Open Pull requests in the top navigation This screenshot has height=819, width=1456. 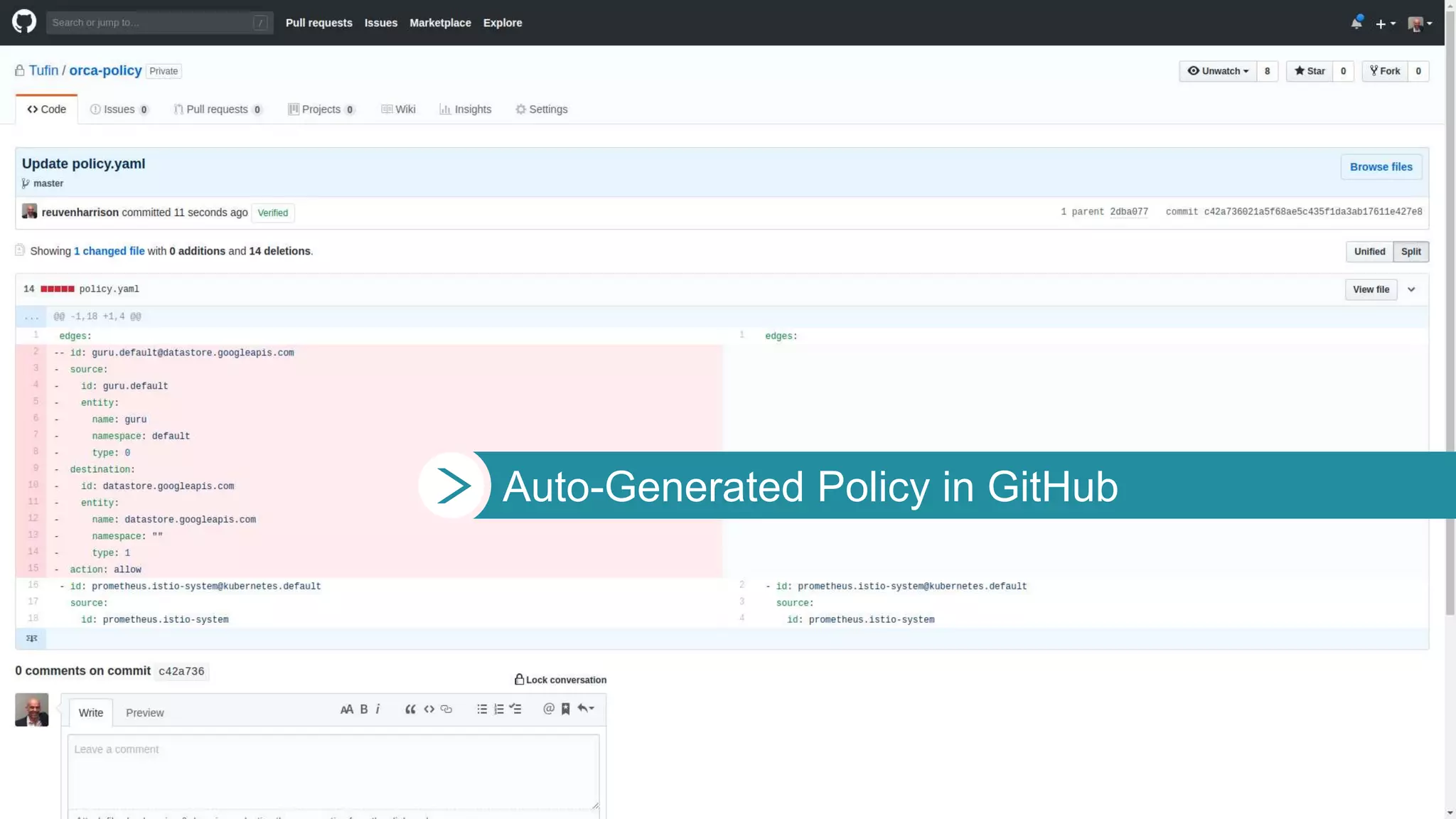(x=319, y=23)
